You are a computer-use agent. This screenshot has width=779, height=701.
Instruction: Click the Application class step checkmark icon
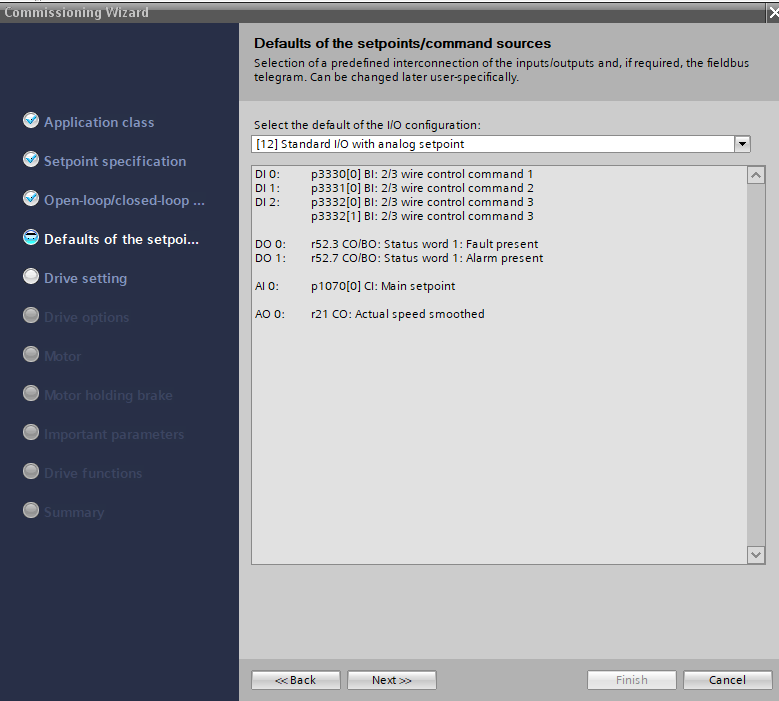point(31,120)
